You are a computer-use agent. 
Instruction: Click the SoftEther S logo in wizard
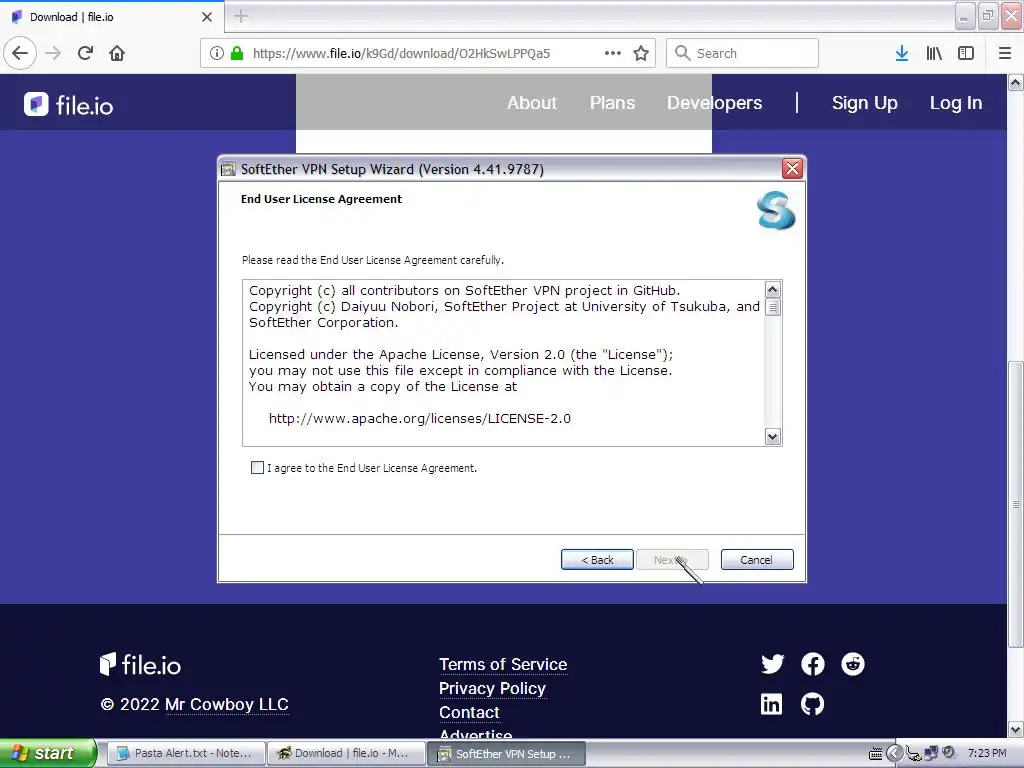(x=776, y=210)
